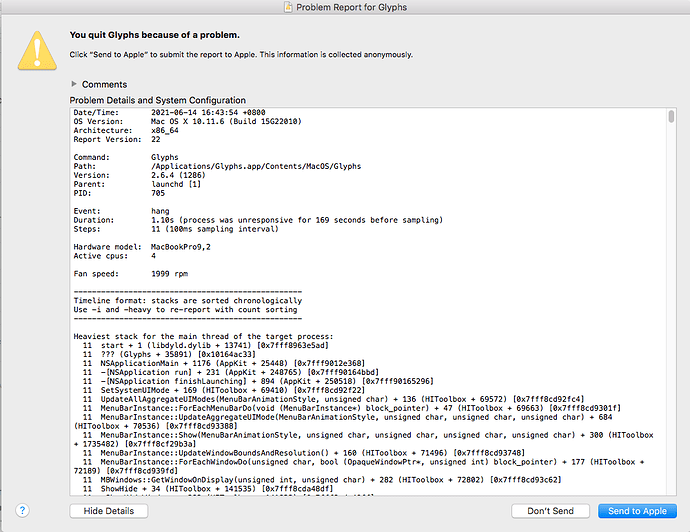Click the MenuBarInstance::UpdateAggregateUIMode stack line
Image resolution: width=690 pixels, height=532 pixels.
(343, 422)
